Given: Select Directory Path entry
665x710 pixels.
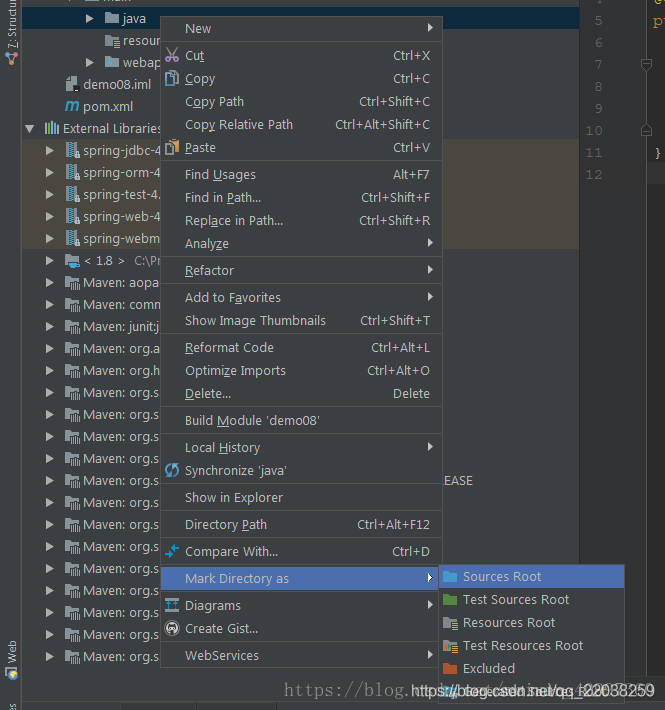Looking at the screenshot, I should (301, 524).
